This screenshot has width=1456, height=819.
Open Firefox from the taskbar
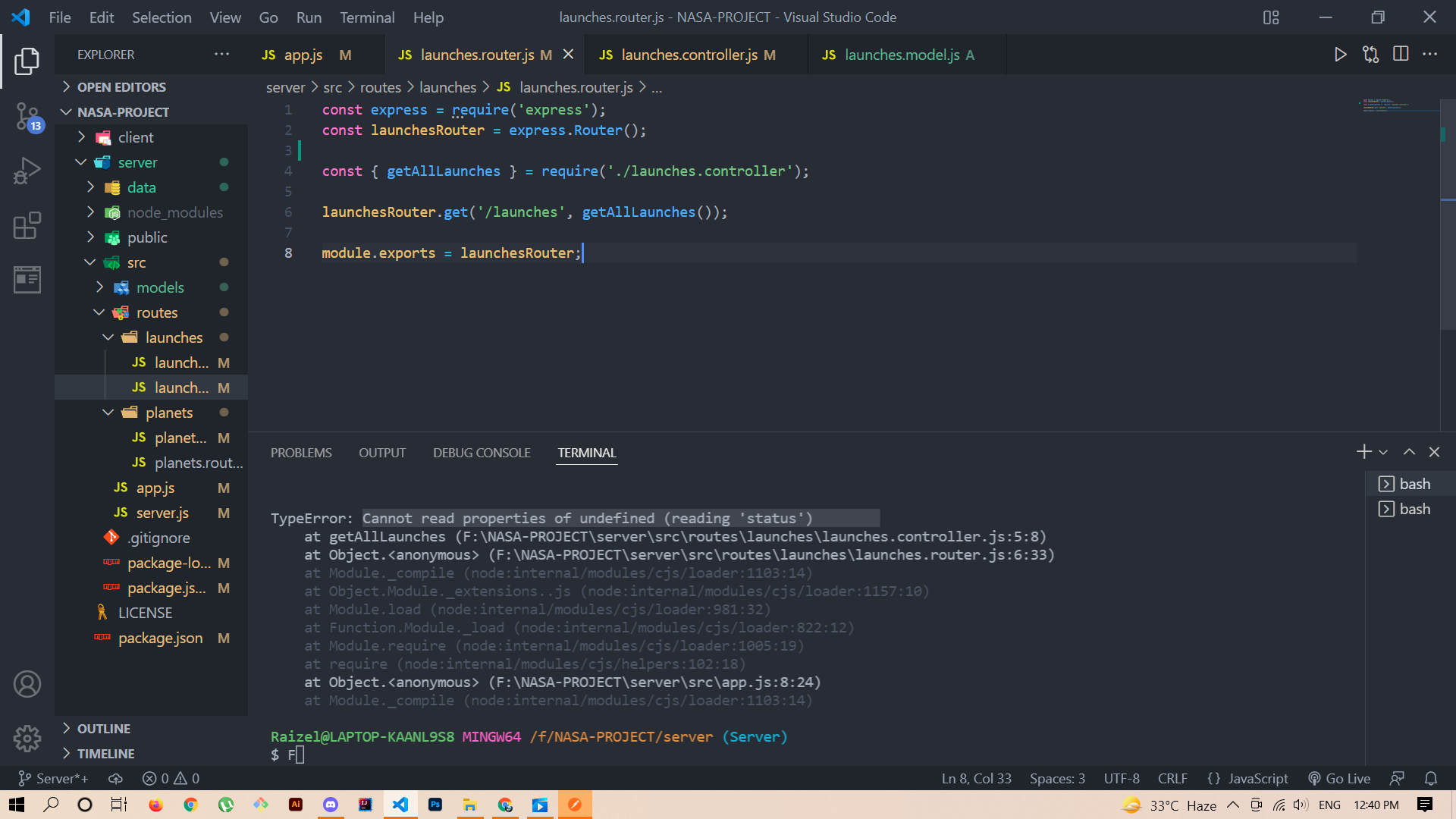tap(155, 805)
